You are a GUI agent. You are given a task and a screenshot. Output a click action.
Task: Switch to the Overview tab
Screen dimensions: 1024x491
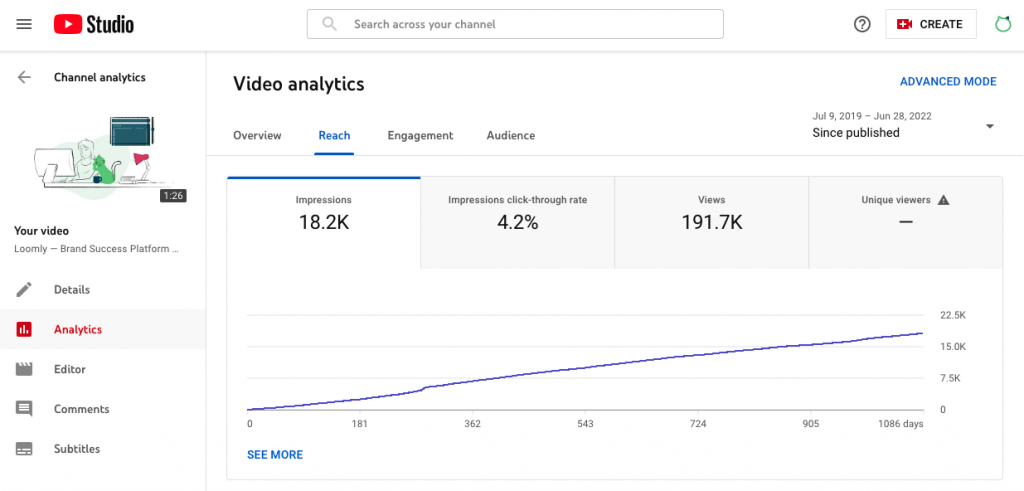click(257, 136)
